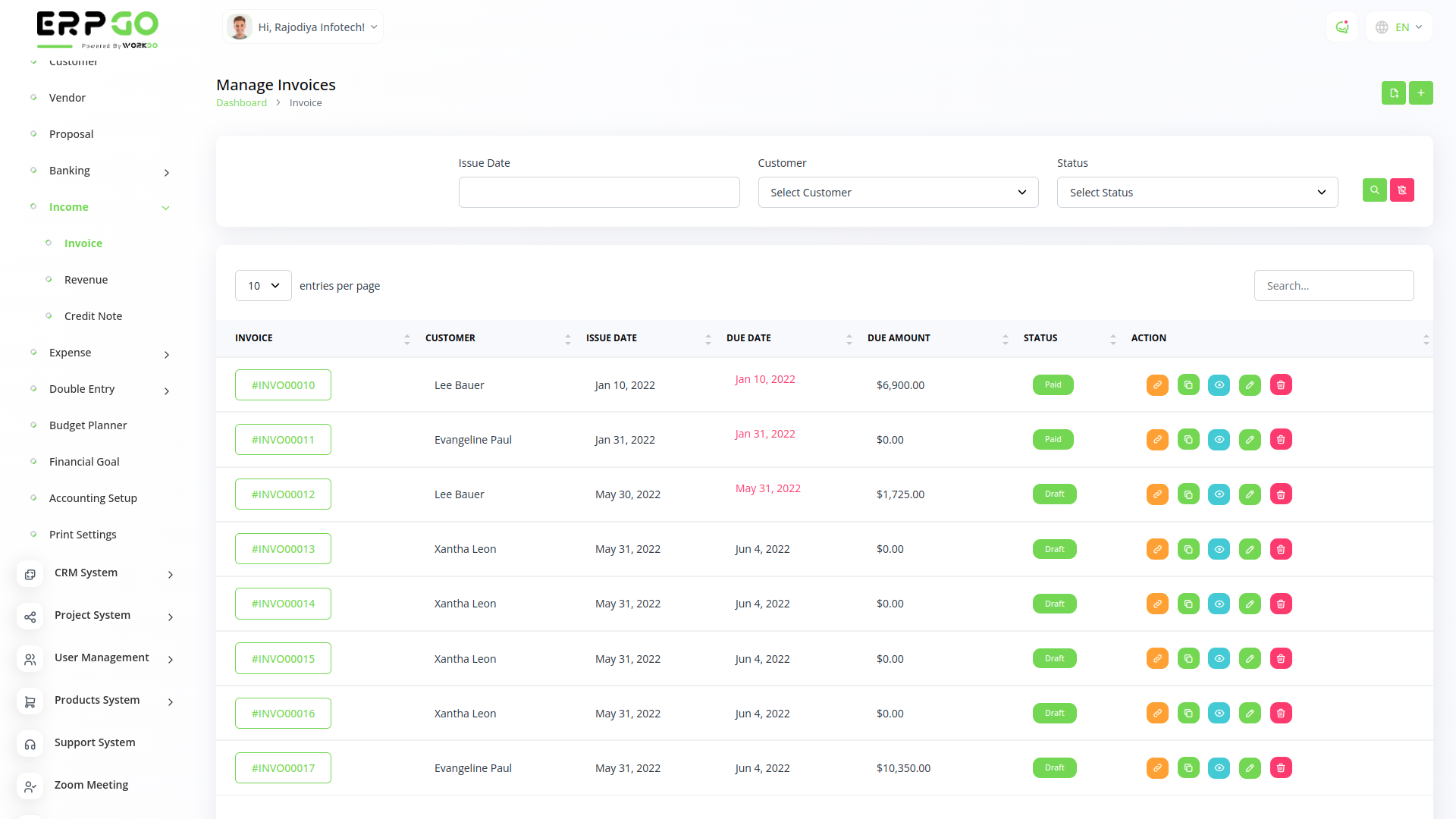Change entries per page dropdown
The width and height of the screenshot is (1456, 819).
(x=263, y=286)
